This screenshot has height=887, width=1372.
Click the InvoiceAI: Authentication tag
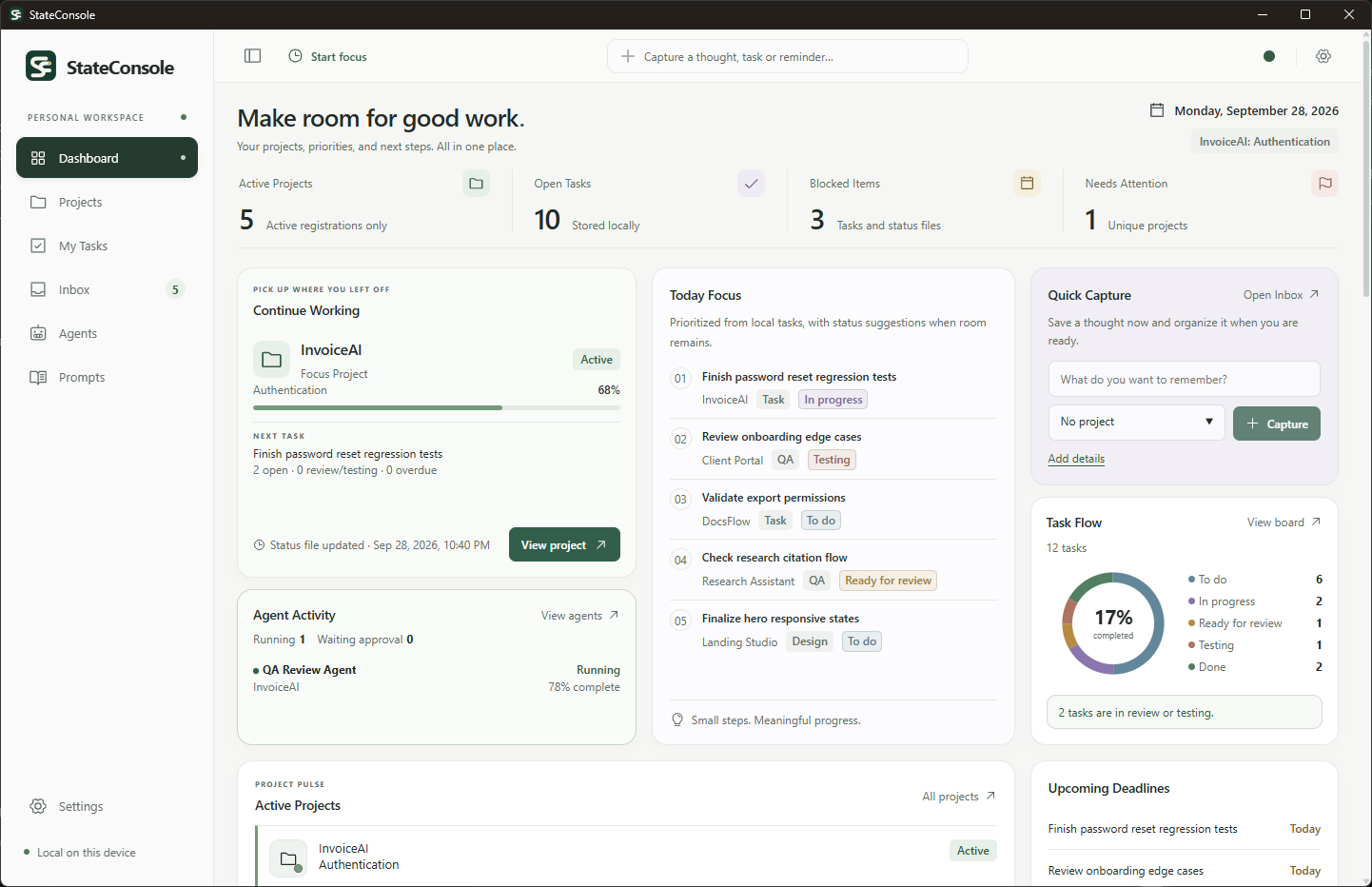1264,142
